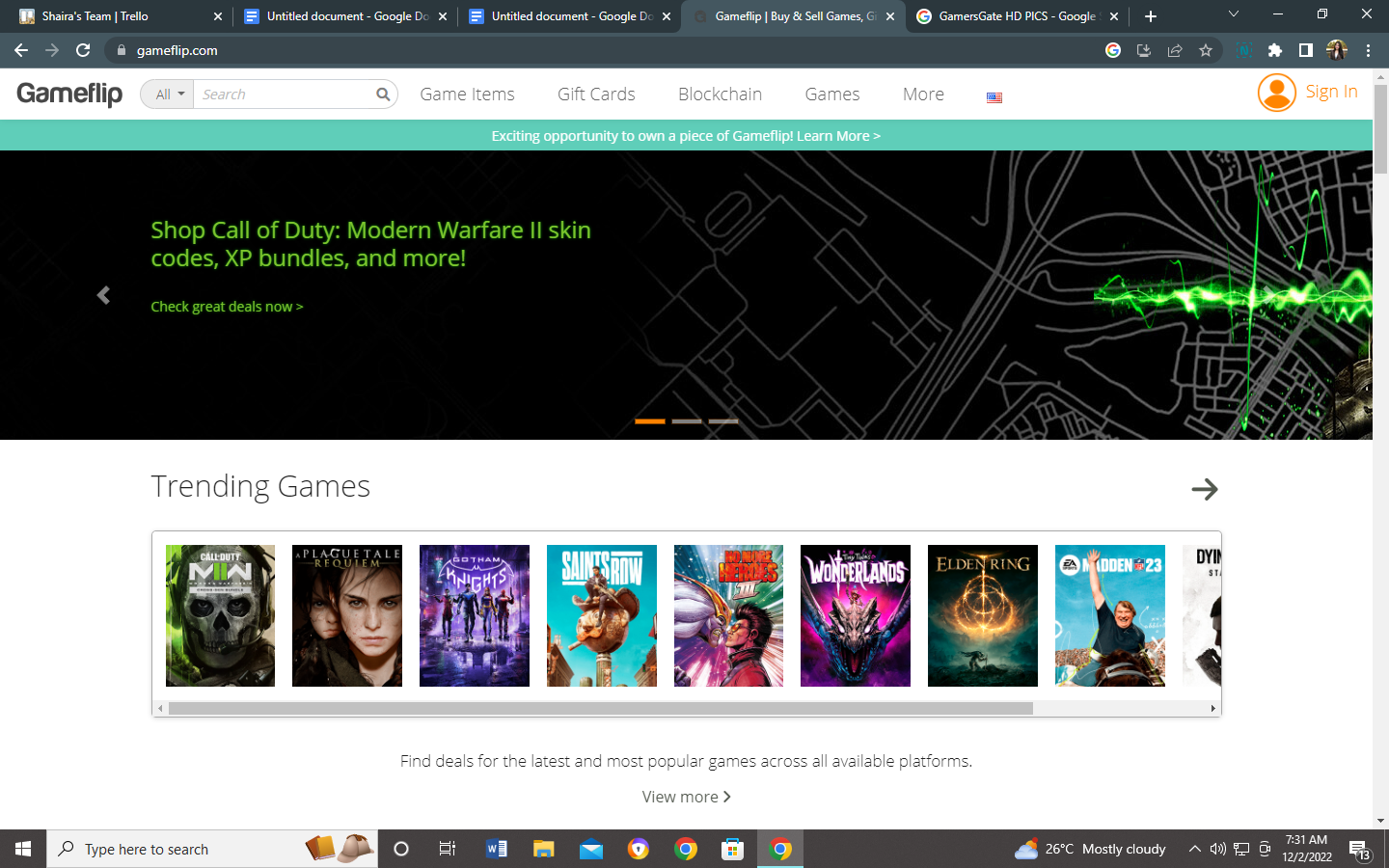Reload the page with refresh icon

(x=83, y=50)
